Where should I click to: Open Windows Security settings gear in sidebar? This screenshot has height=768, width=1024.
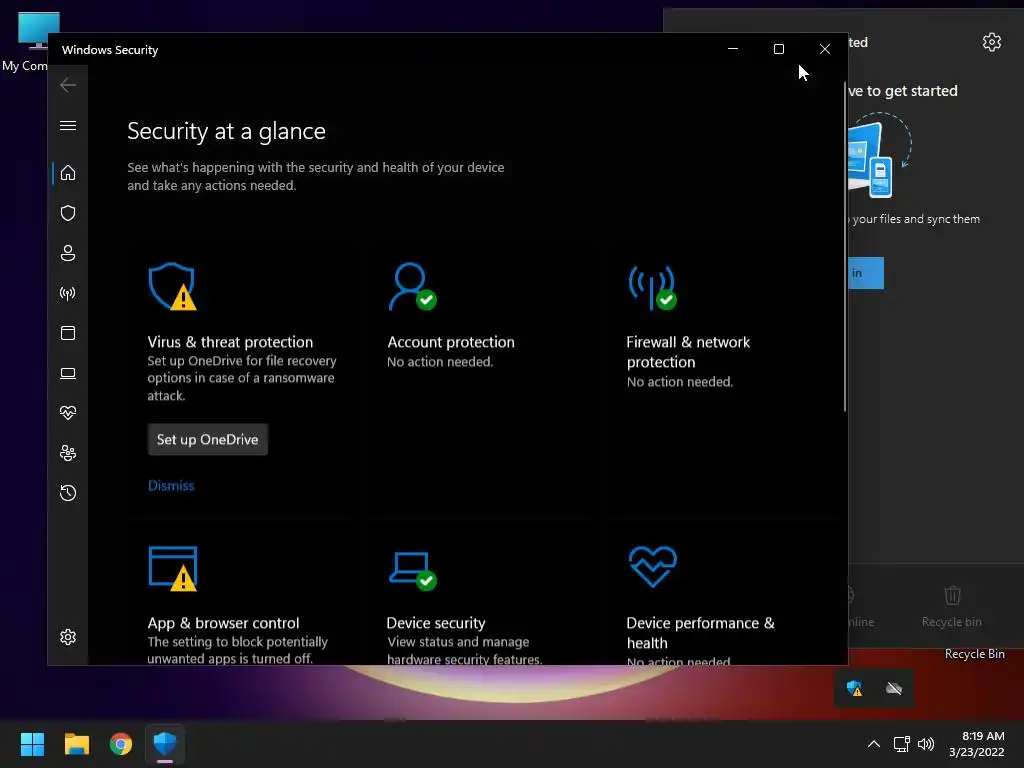[x=68, y=637]
